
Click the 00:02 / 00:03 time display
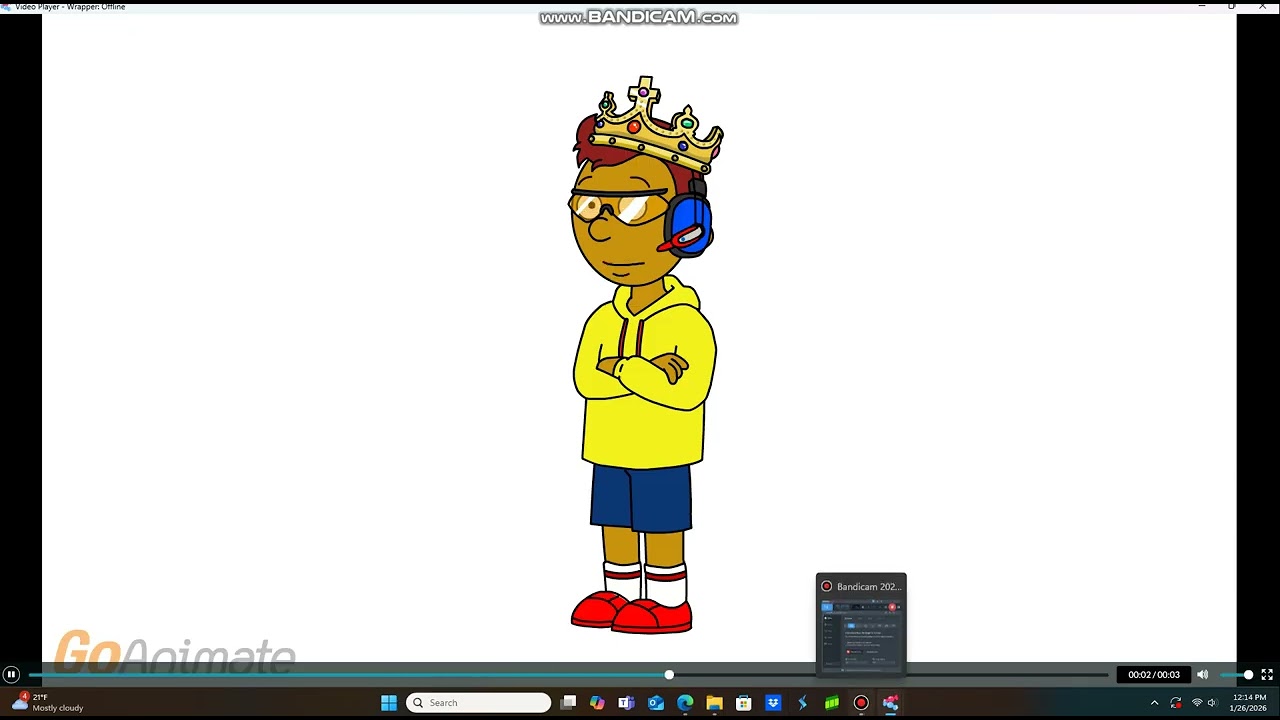[x=1154, y=675]
